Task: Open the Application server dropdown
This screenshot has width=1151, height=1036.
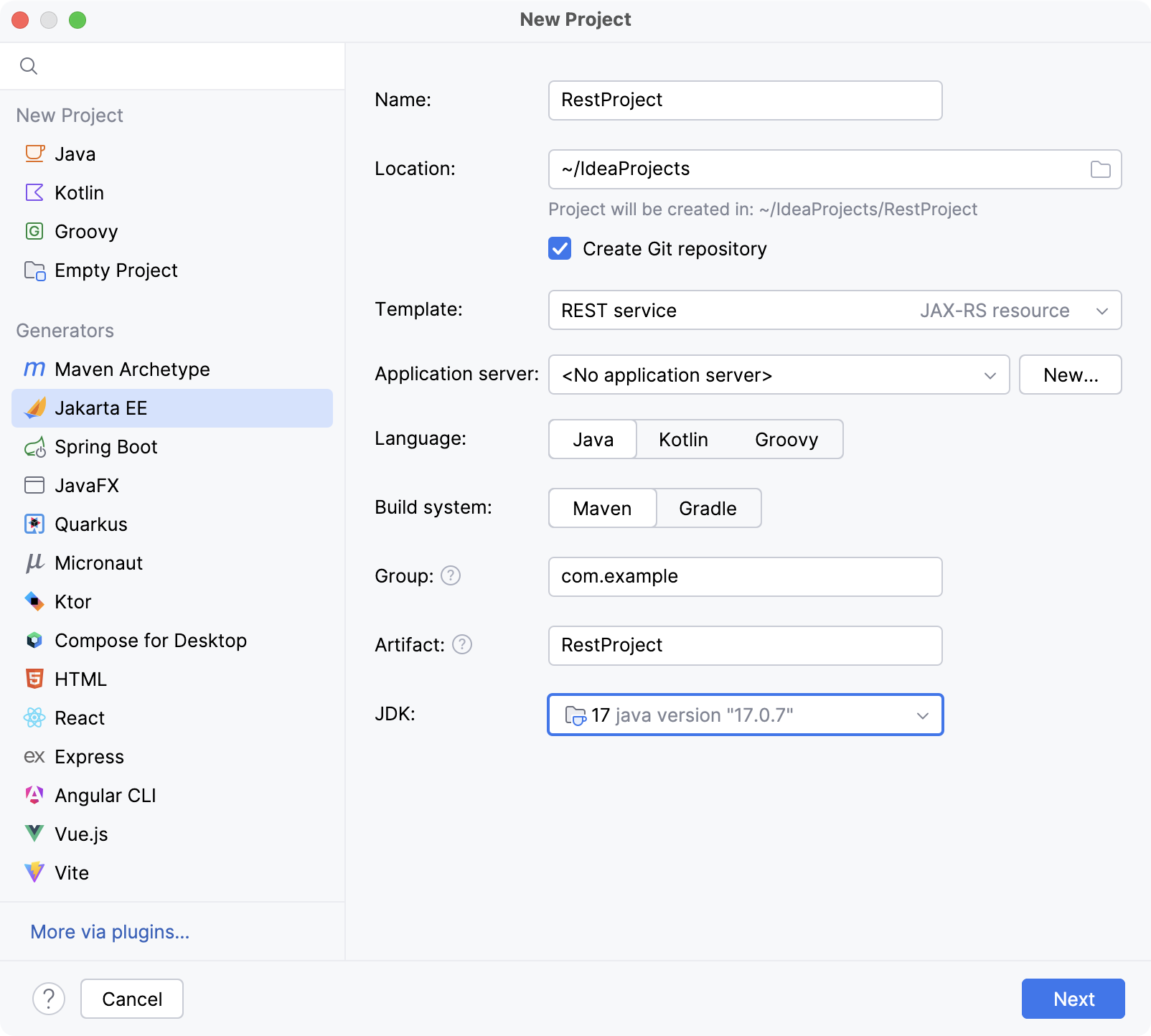Action: click(990, 375)
